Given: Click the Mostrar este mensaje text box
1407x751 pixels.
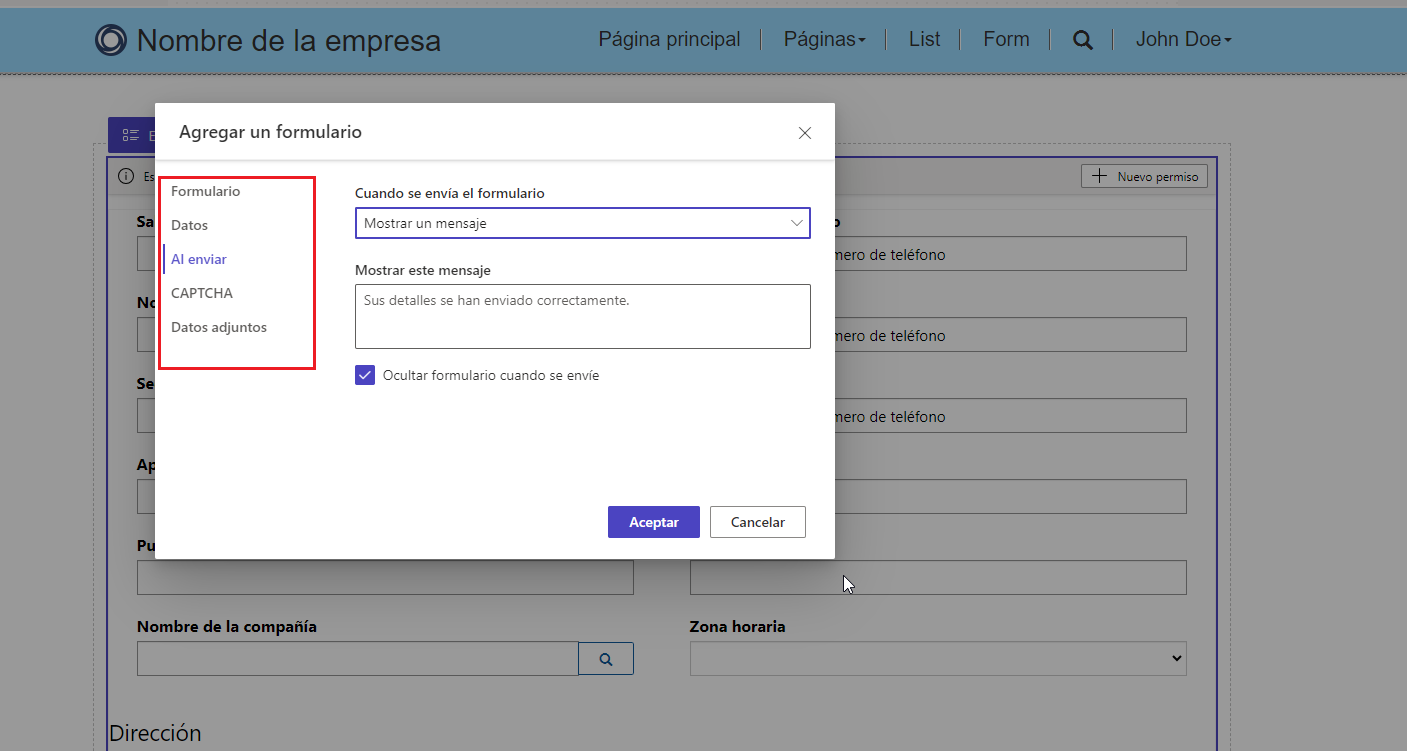Looking at the screenshot, I should click(x=583, y=316).
